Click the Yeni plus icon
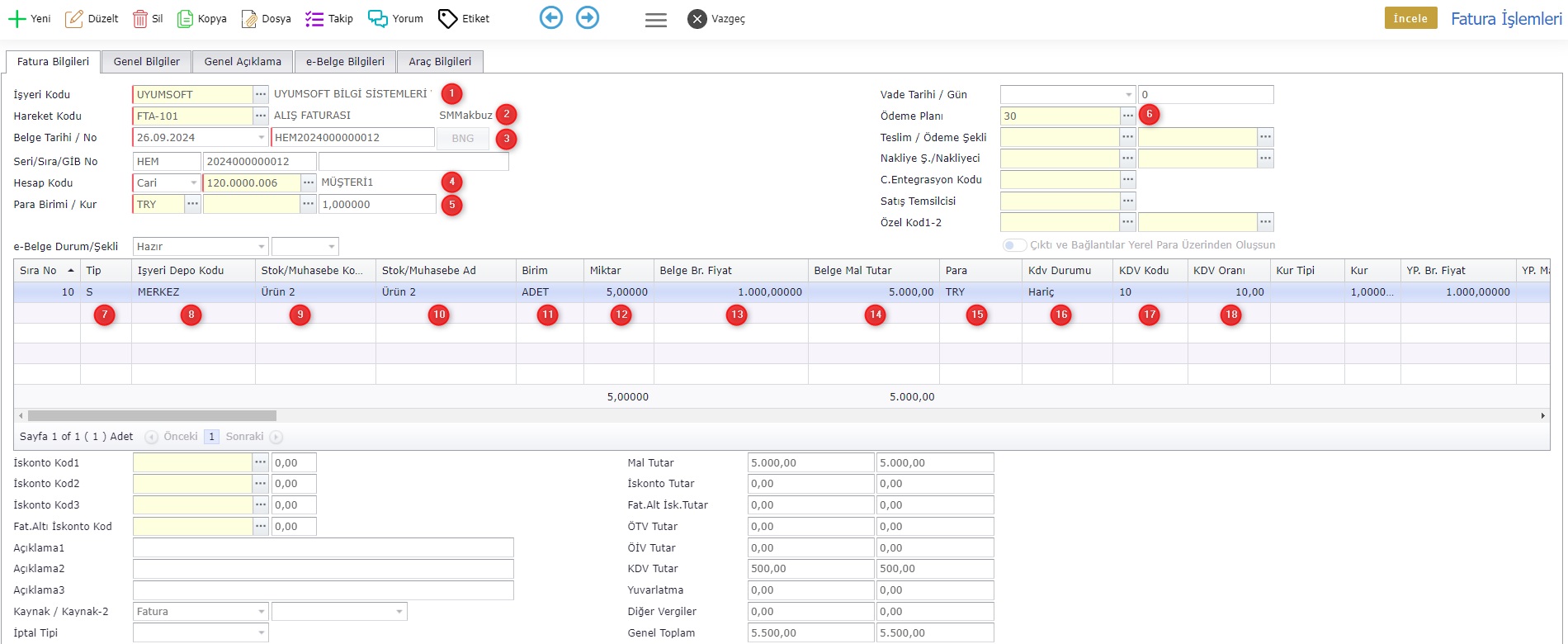 tap(17, 18)
